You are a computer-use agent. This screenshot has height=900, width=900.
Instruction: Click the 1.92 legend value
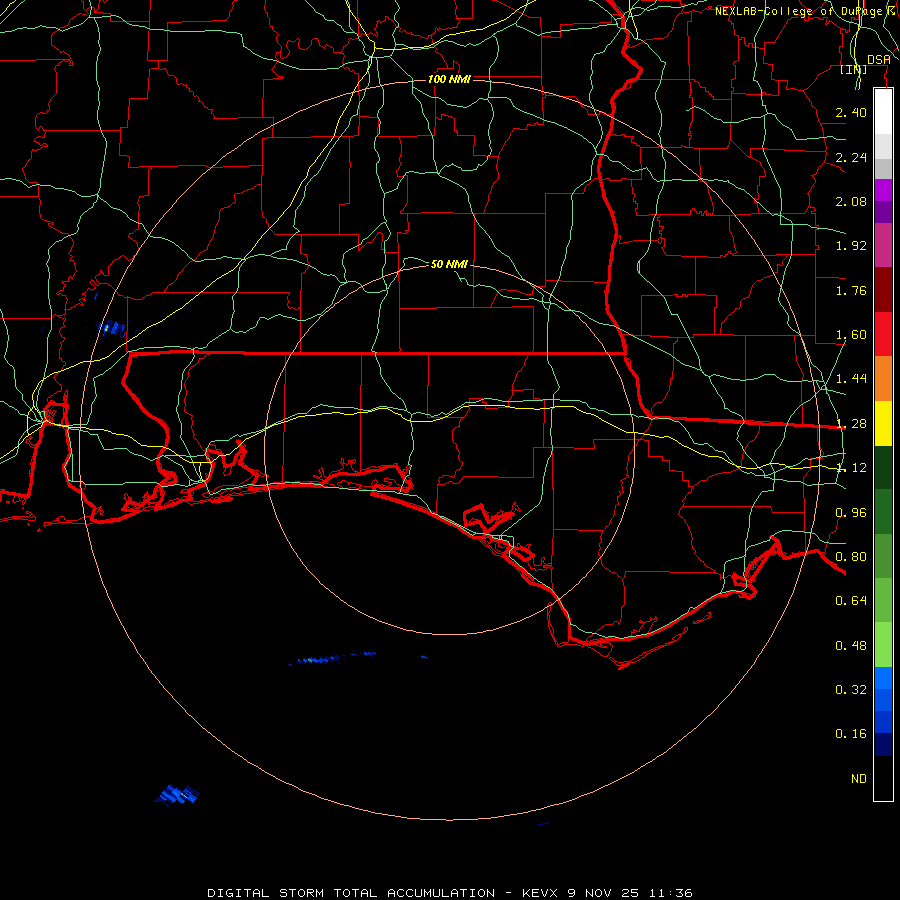coord(851,246)
